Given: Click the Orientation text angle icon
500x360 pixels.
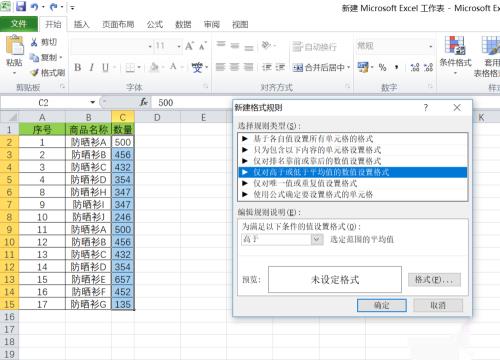Looking at the screenshot, I should point(266,45).
